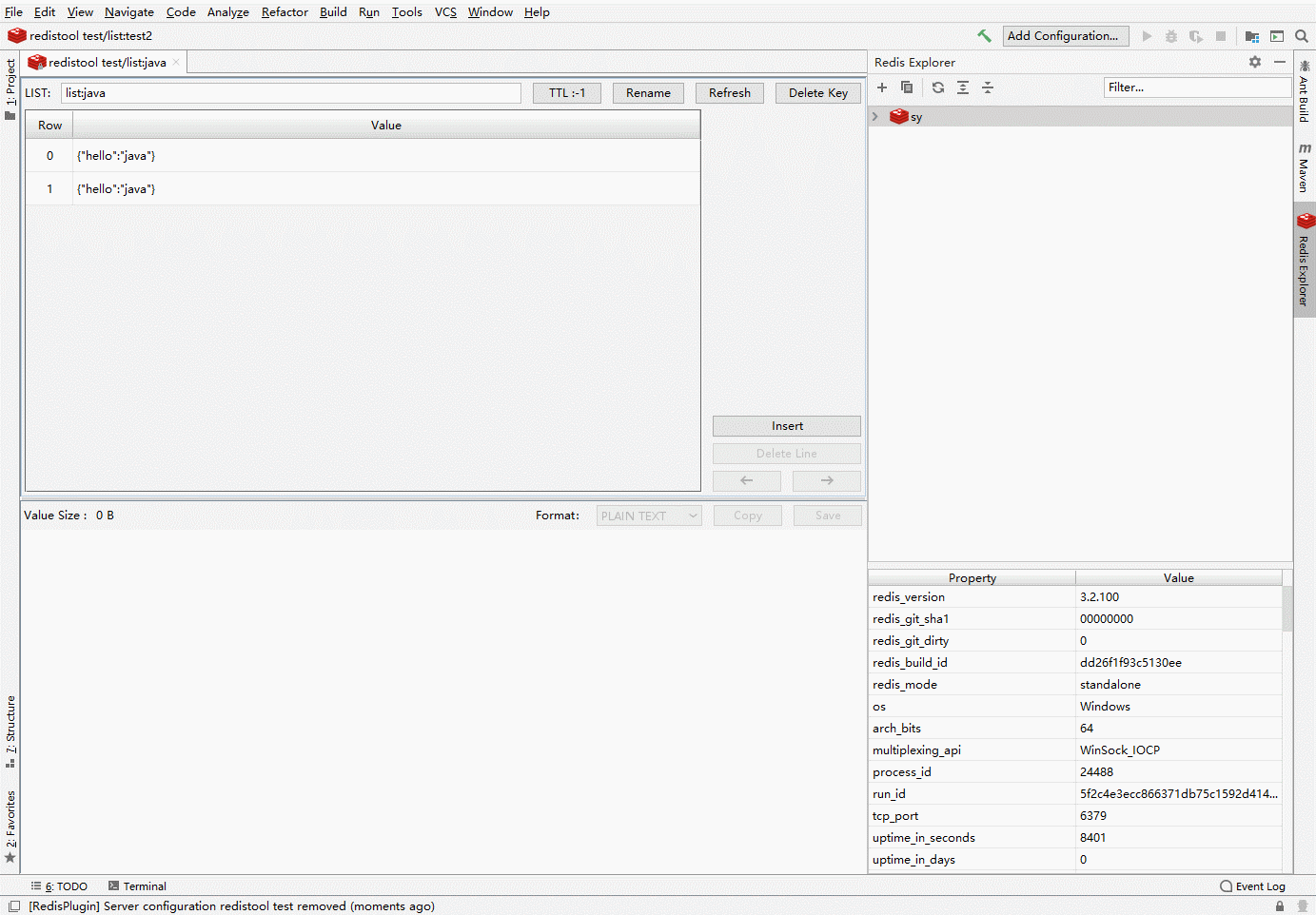
Task: Click the Rename key button
Action: click(x=648, y=93)
